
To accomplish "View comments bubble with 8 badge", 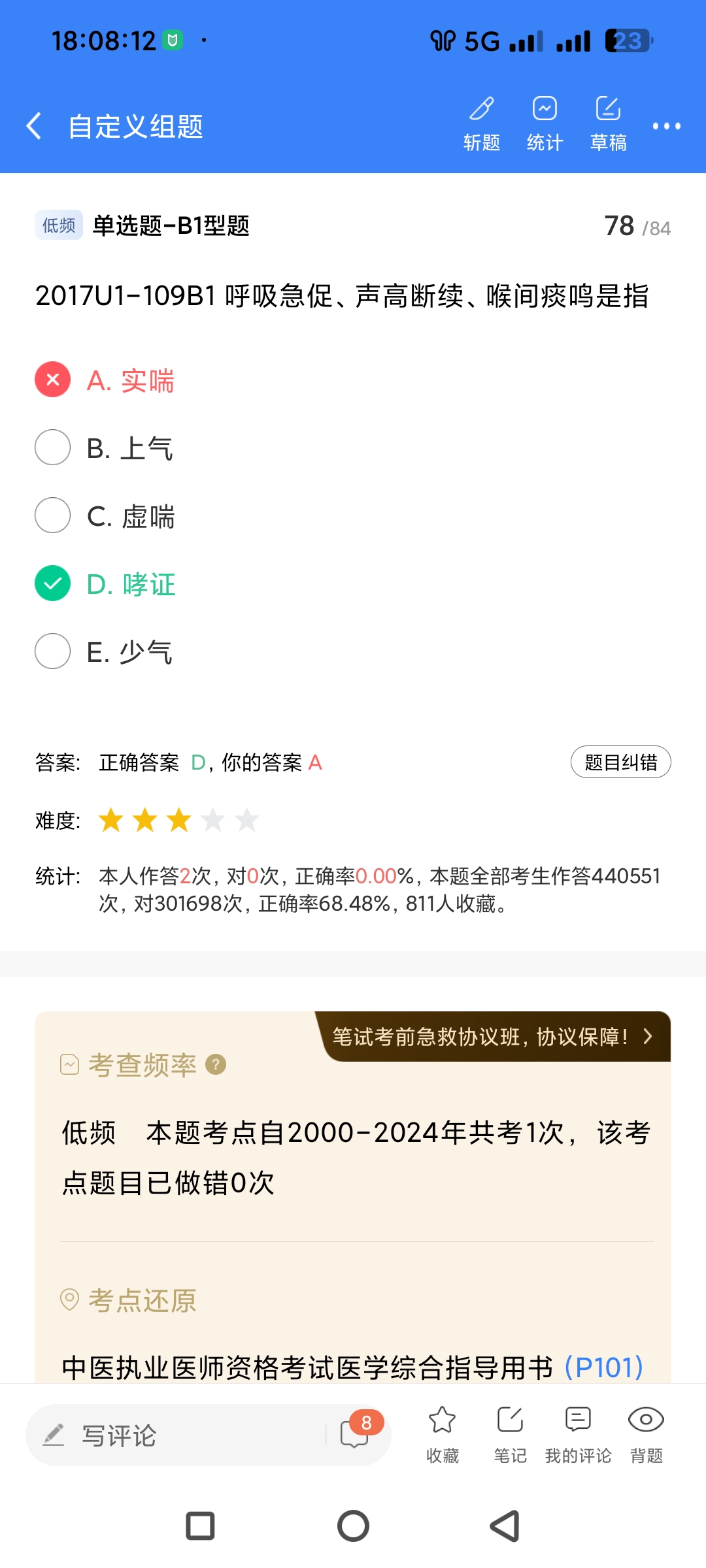I will pos(355,1434).
